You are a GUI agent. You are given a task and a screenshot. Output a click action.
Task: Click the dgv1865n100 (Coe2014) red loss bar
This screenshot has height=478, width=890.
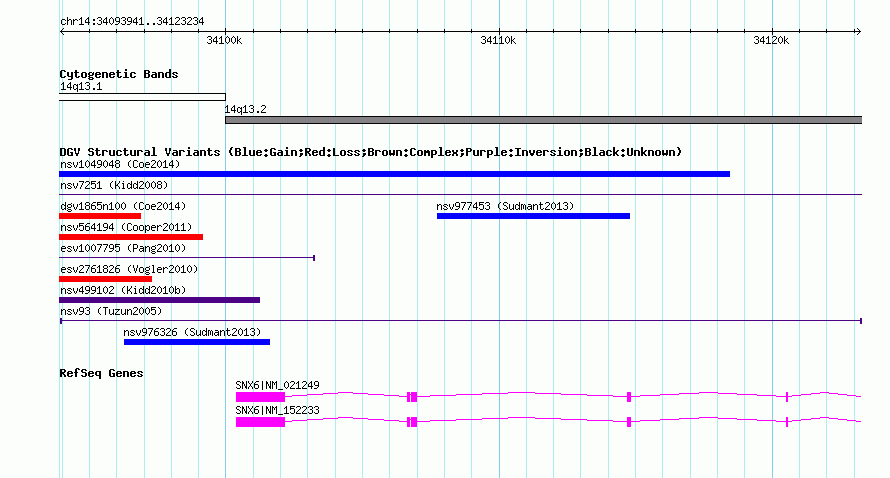[100, 216]
